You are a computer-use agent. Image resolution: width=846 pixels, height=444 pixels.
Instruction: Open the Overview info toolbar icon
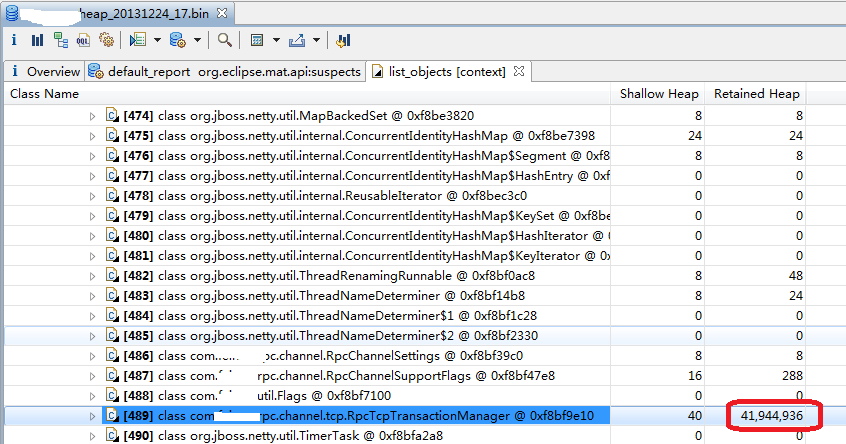coord(14,40)
